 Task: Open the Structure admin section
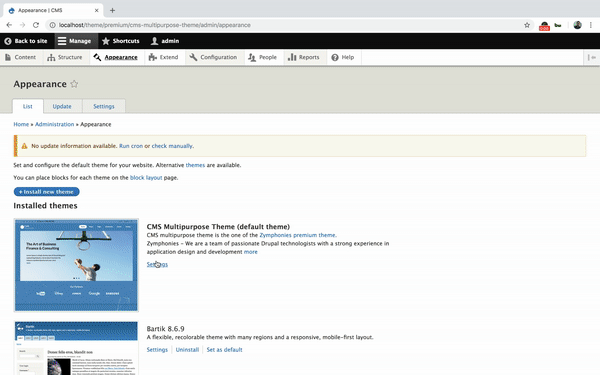pos(65,57)
